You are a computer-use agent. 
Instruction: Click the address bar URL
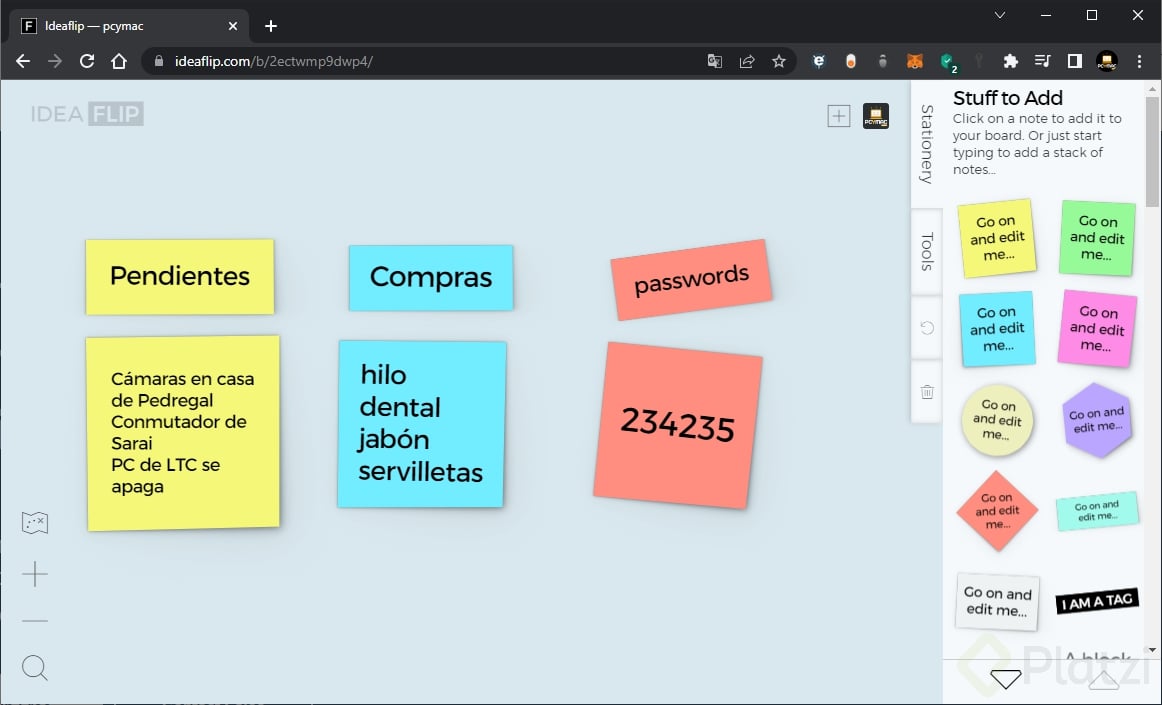pos(273,62)
